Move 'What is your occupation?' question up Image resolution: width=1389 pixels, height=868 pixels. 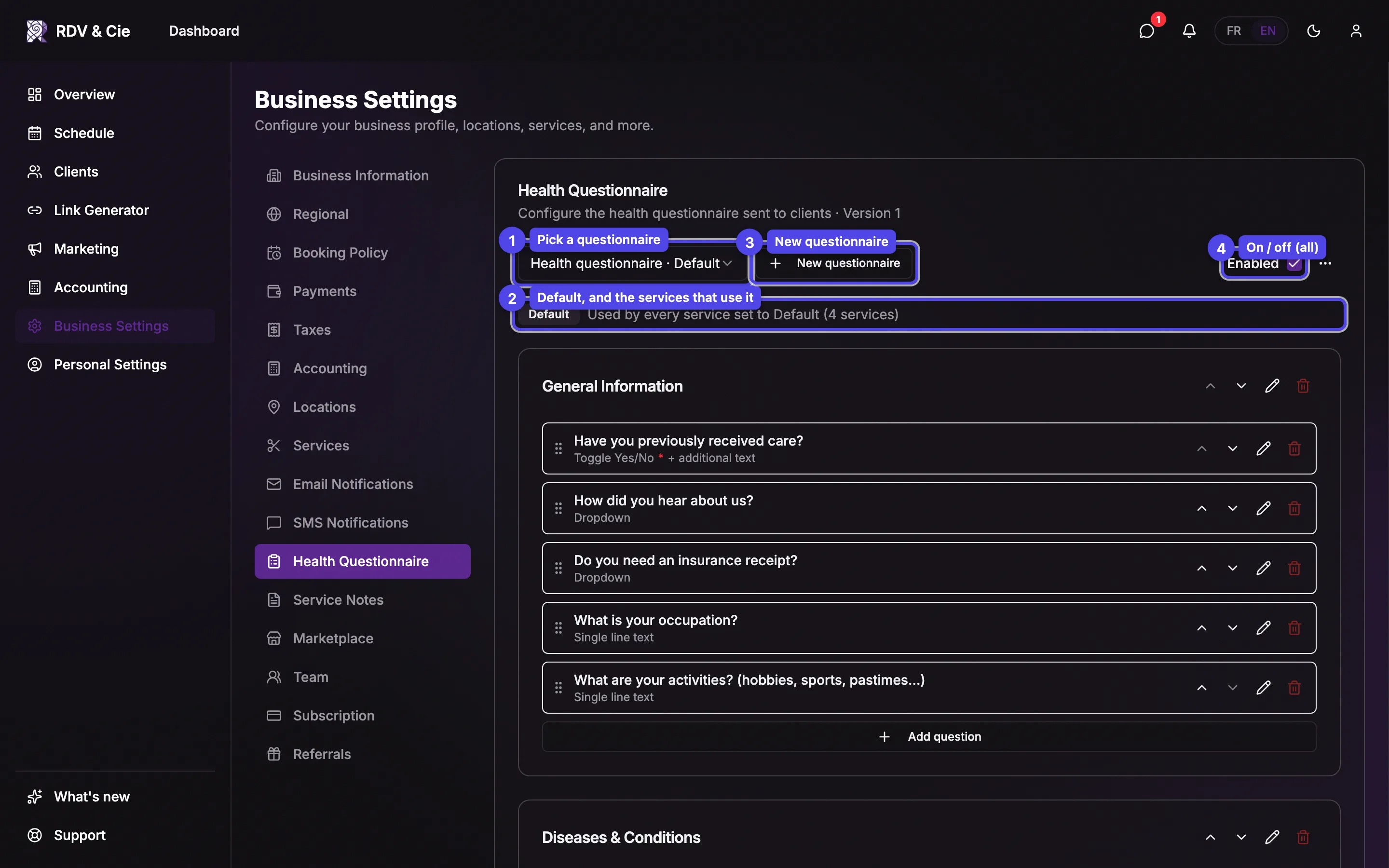click(1201, 627)
